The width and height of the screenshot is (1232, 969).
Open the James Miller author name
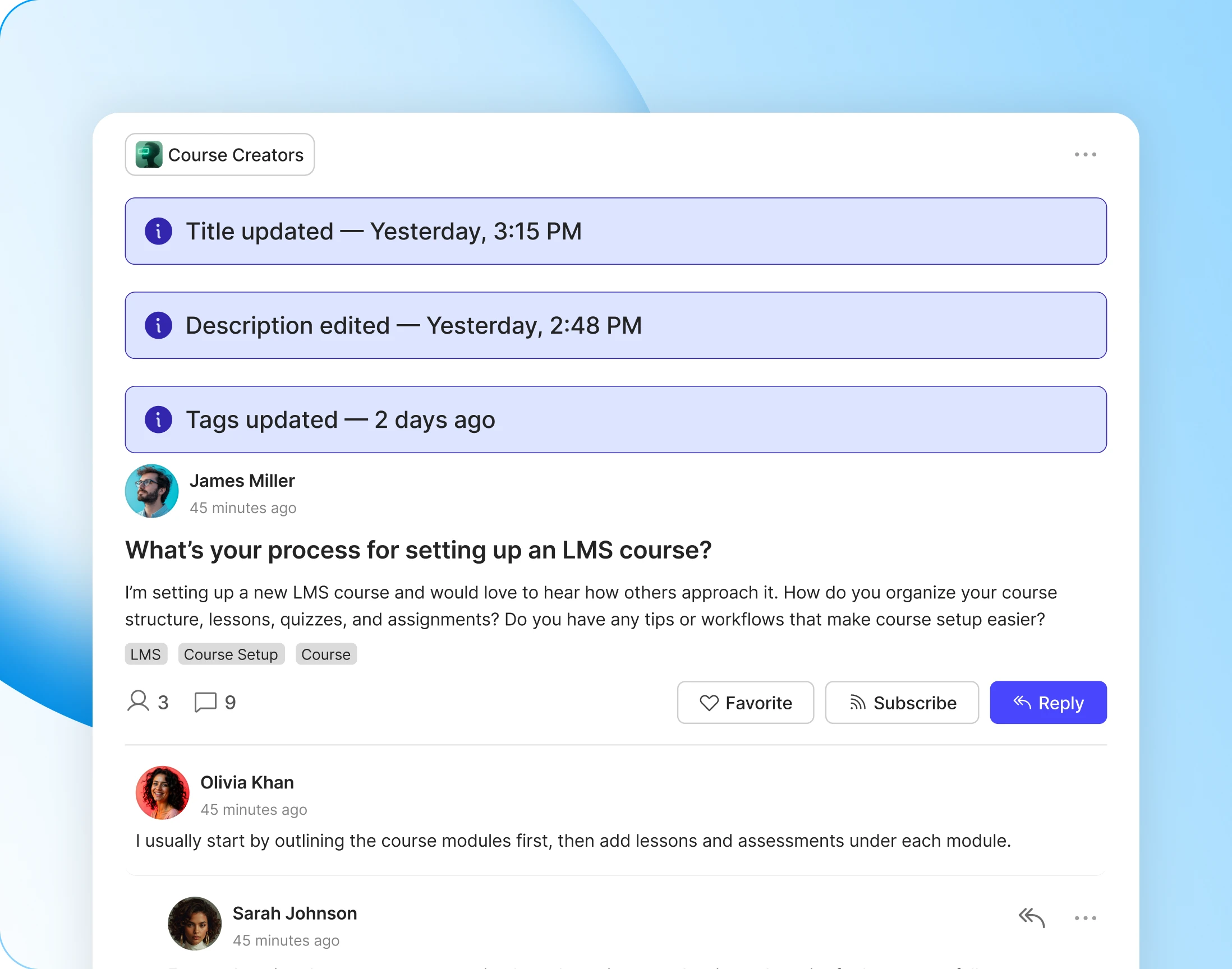tap(242, 481)
